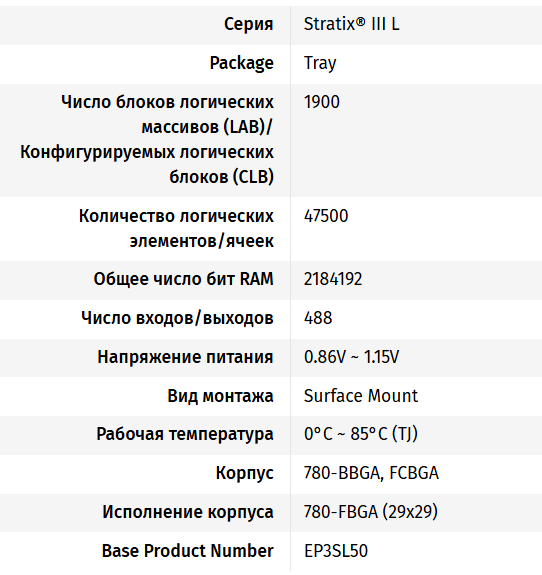Click Напряжение питания label
The height and width of the screenshot is (575, 542).
pos(185,357)
